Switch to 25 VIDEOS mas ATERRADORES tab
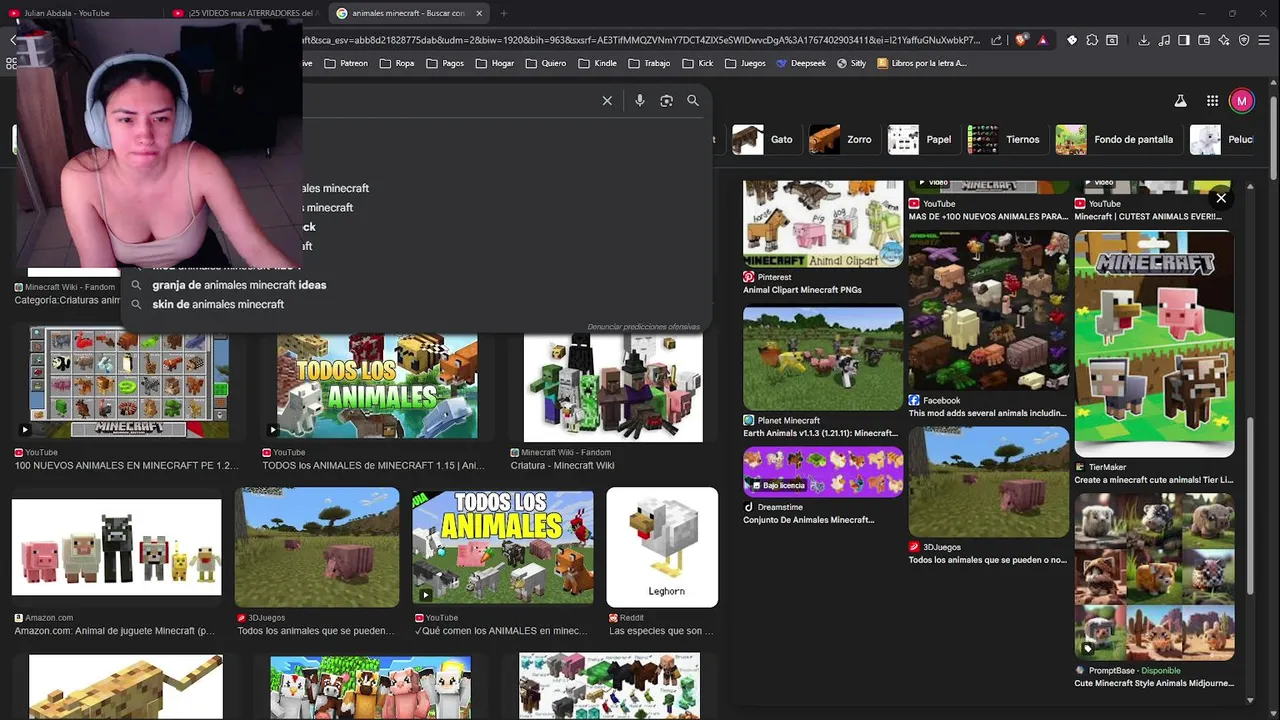 (245, 13)
